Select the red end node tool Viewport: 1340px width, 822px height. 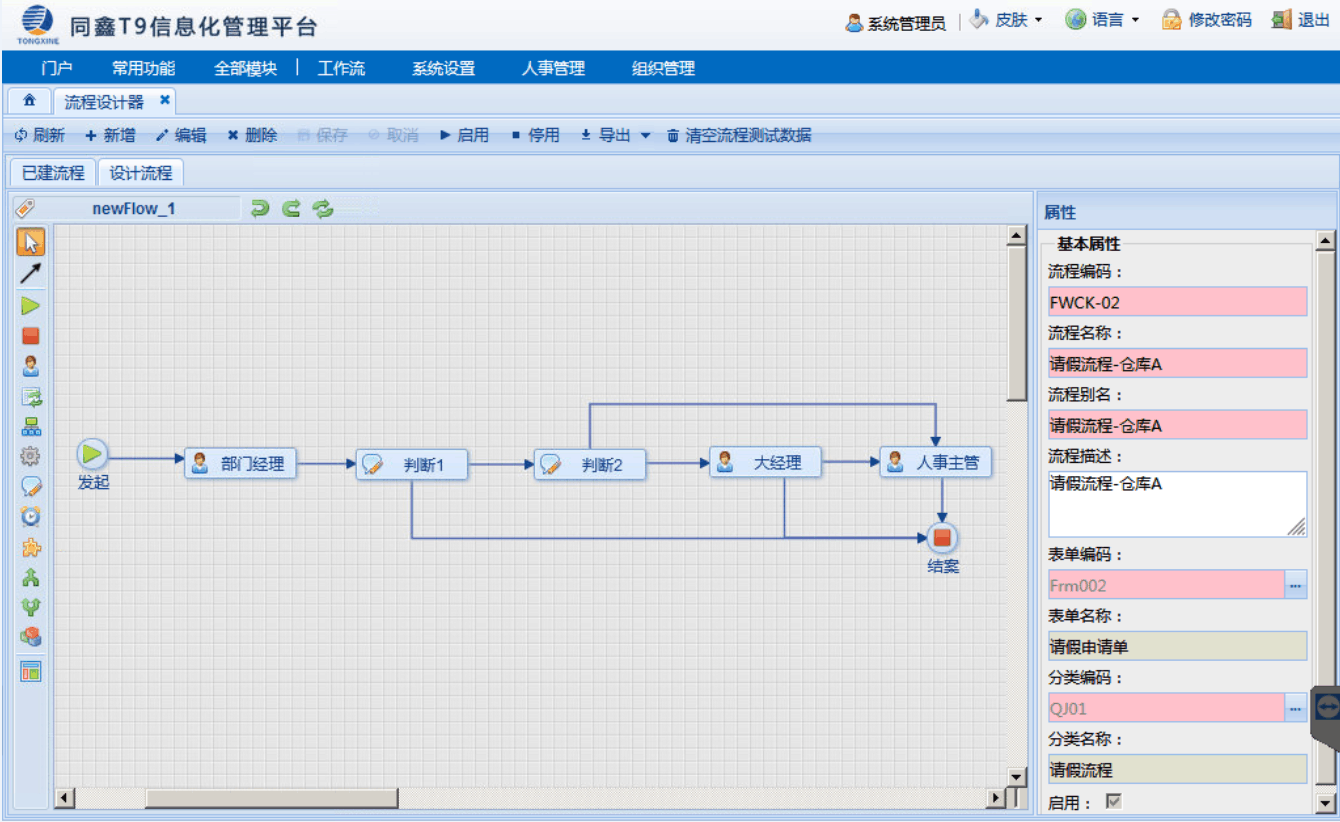(31, 336)
